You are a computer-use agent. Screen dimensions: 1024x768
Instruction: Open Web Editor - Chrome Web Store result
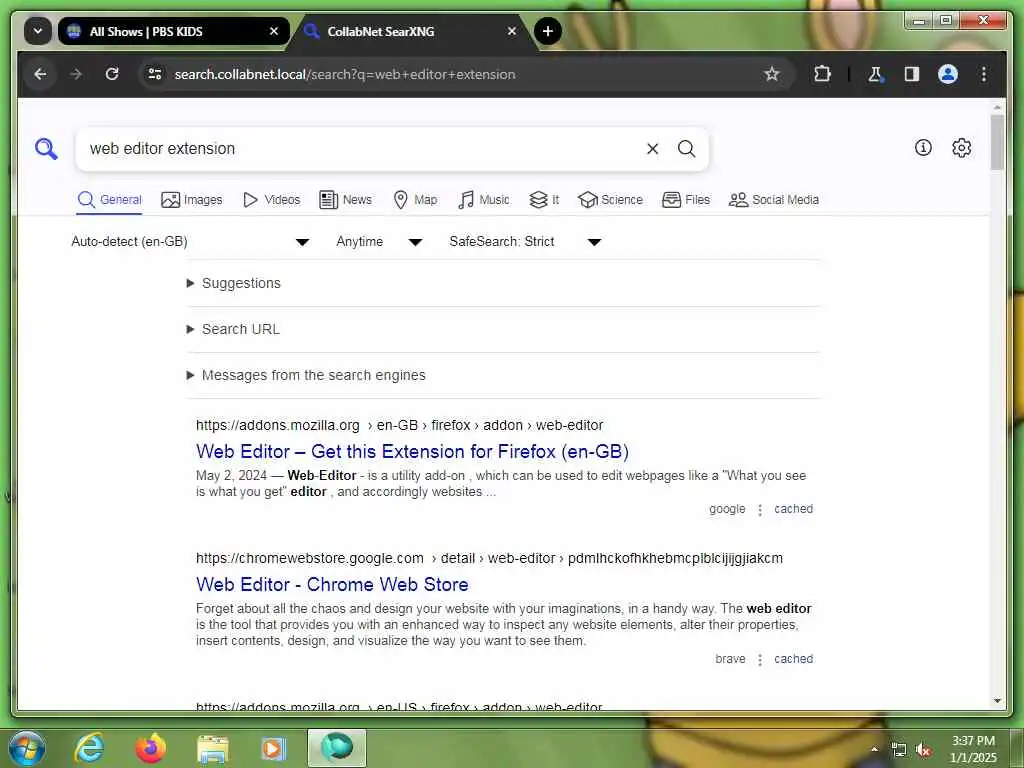[332, 584]
